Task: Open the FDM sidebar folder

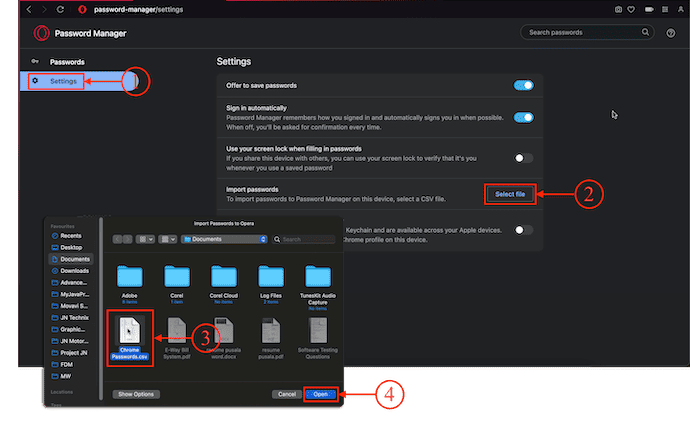Action: [x=70, y=365]
